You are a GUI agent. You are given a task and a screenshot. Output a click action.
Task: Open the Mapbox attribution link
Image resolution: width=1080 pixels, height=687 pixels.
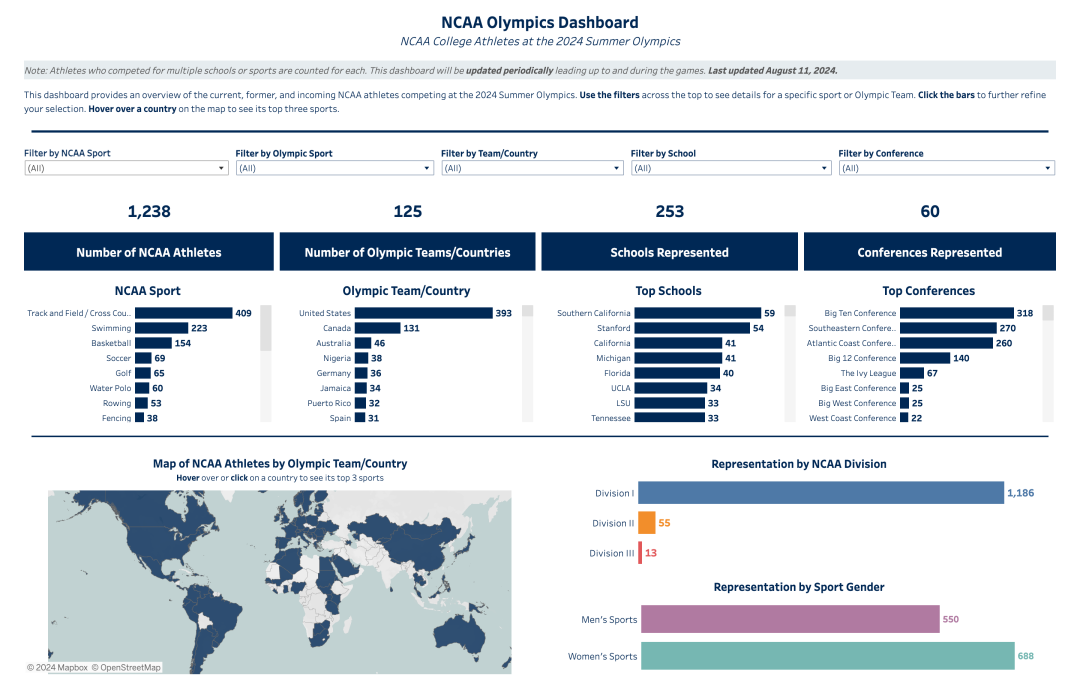[x=57, y=668]
